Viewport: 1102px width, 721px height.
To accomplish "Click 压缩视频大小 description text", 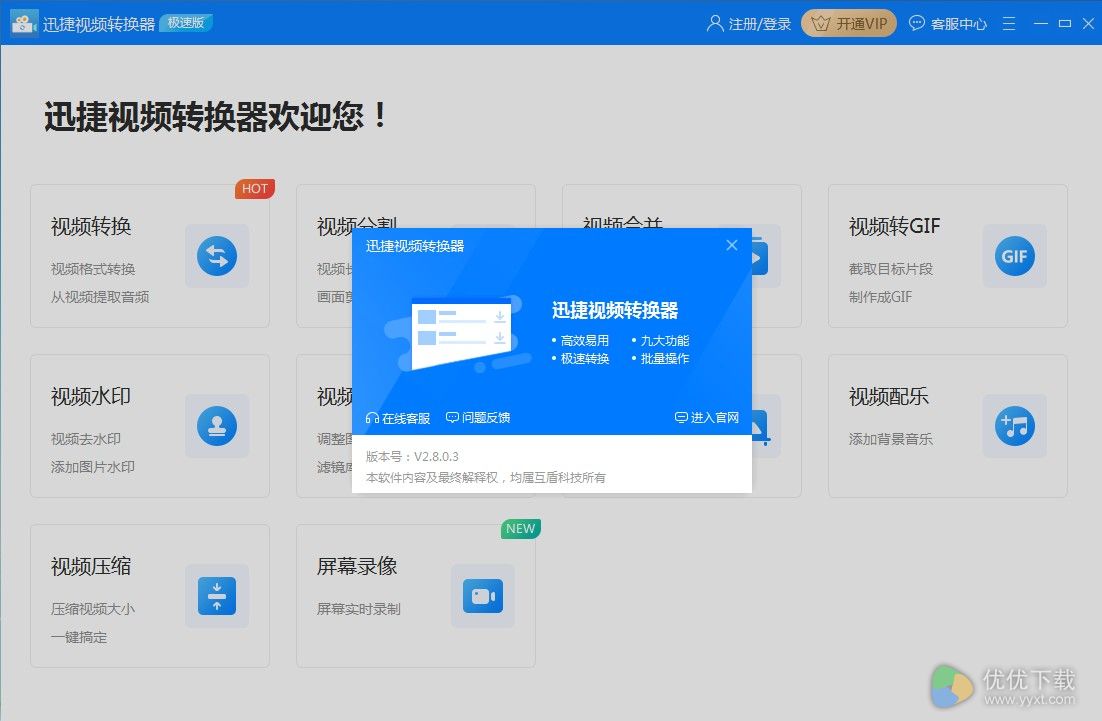I will point(93,609).
